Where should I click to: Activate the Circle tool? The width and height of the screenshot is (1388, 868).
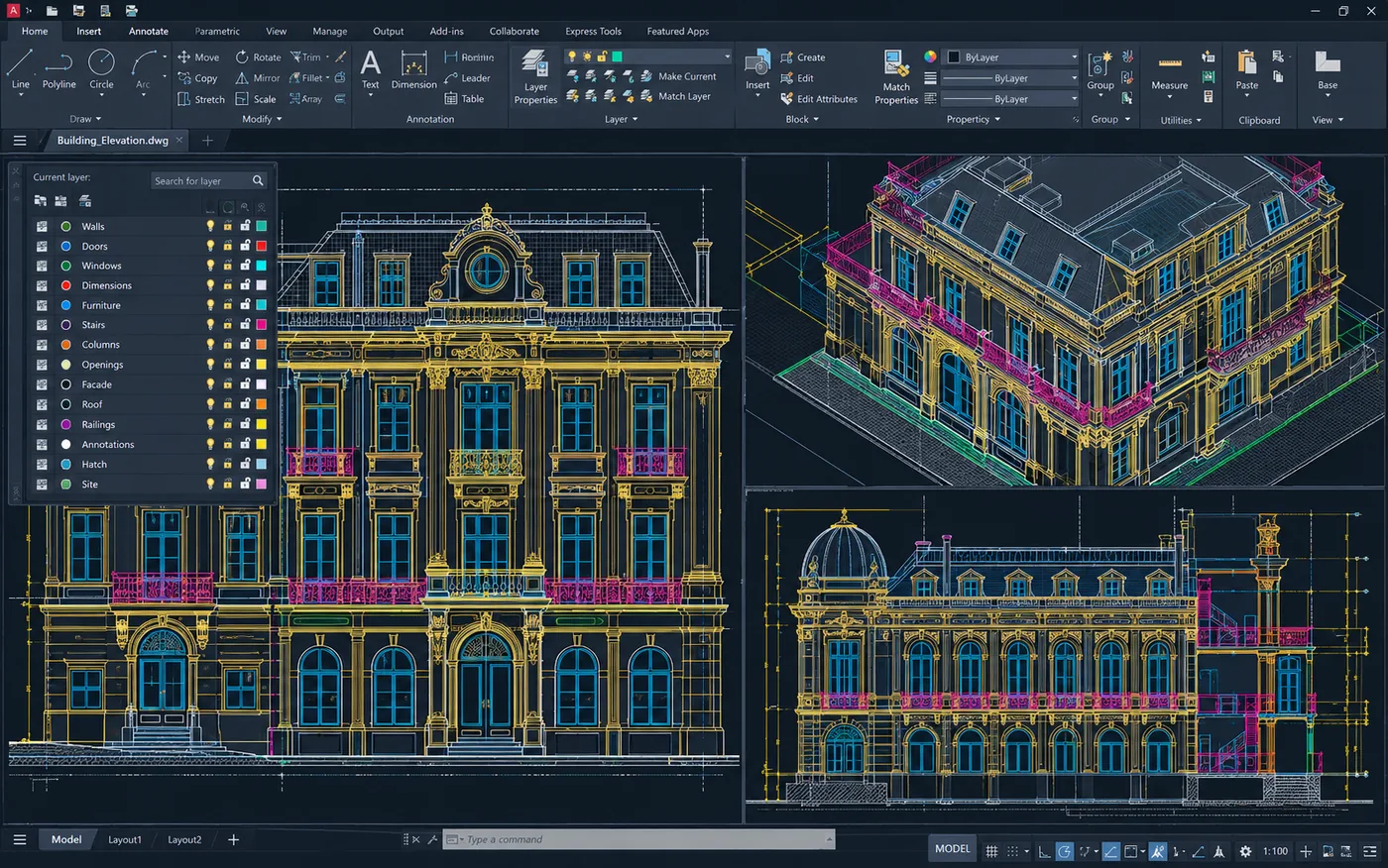101,70
